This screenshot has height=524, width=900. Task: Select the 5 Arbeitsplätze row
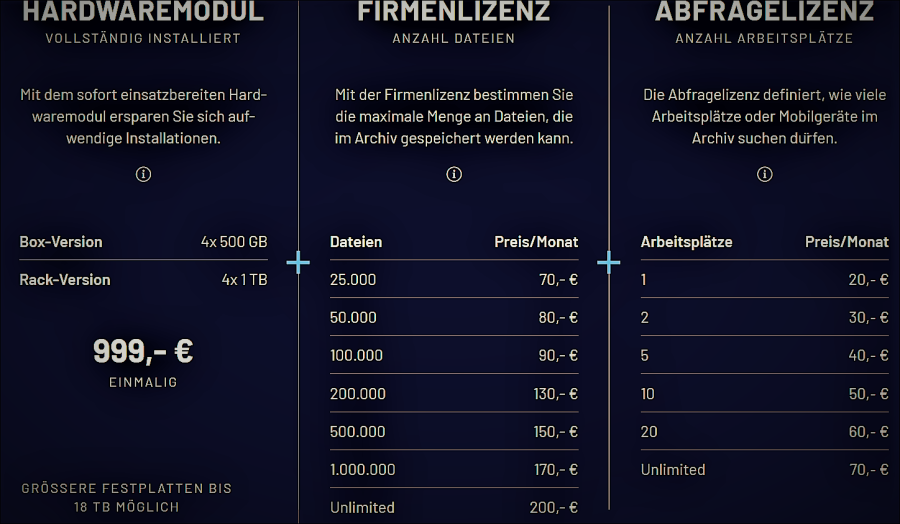click(765, 355)
